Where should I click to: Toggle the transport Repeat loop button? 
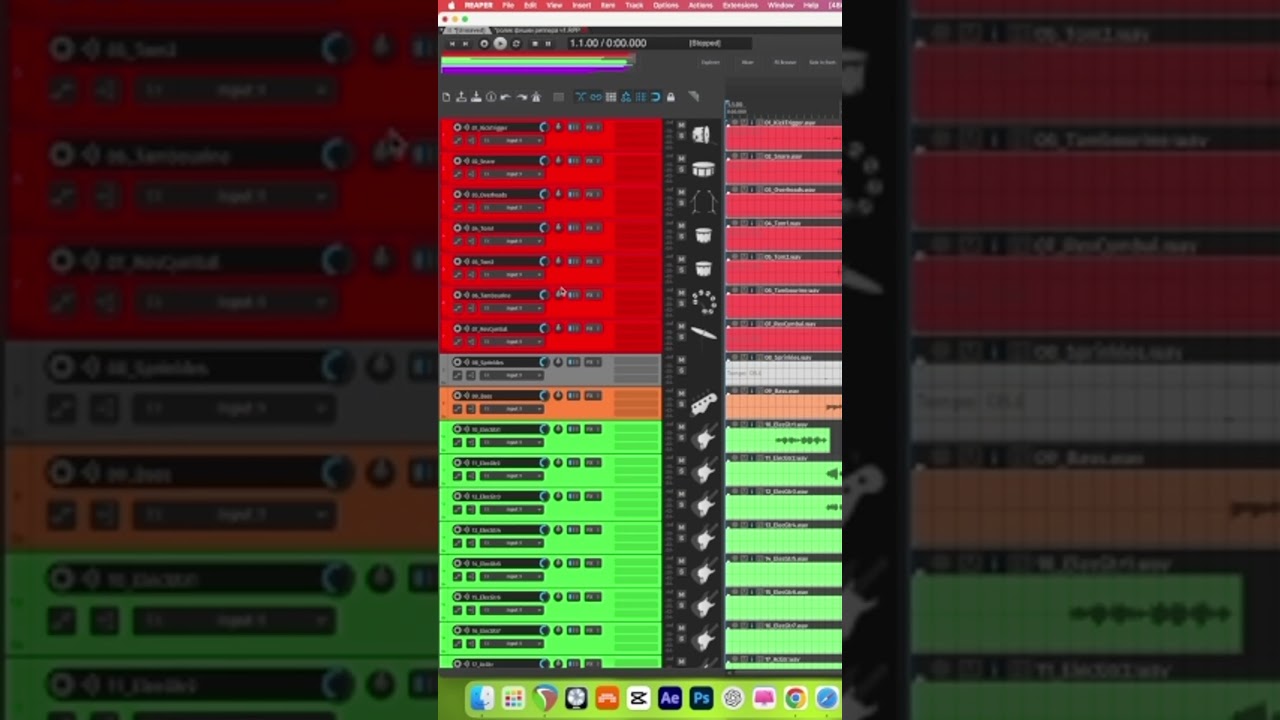point(516,43)
